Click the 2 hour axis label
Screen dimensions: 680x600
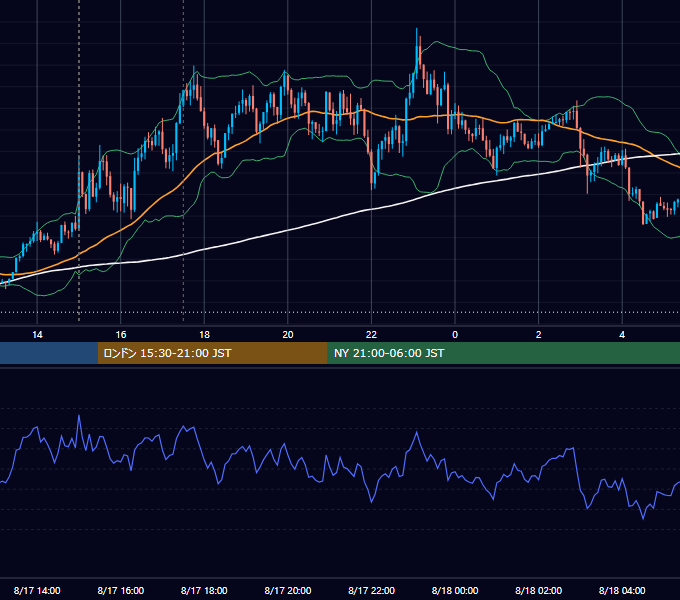pos(539,335)
